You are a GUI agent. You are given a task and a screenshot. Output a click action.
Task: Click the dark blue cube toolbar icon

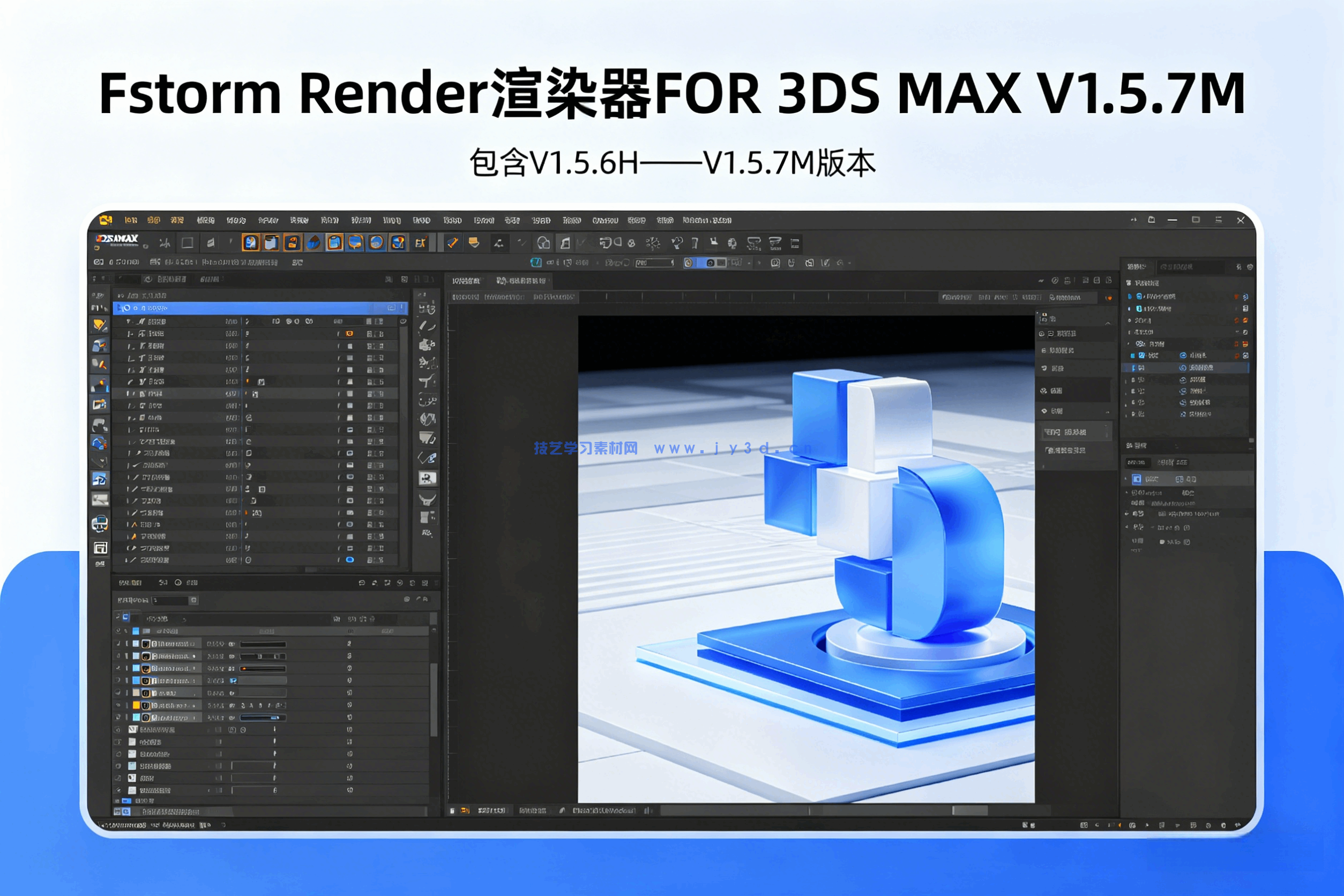tap(313, 243)
